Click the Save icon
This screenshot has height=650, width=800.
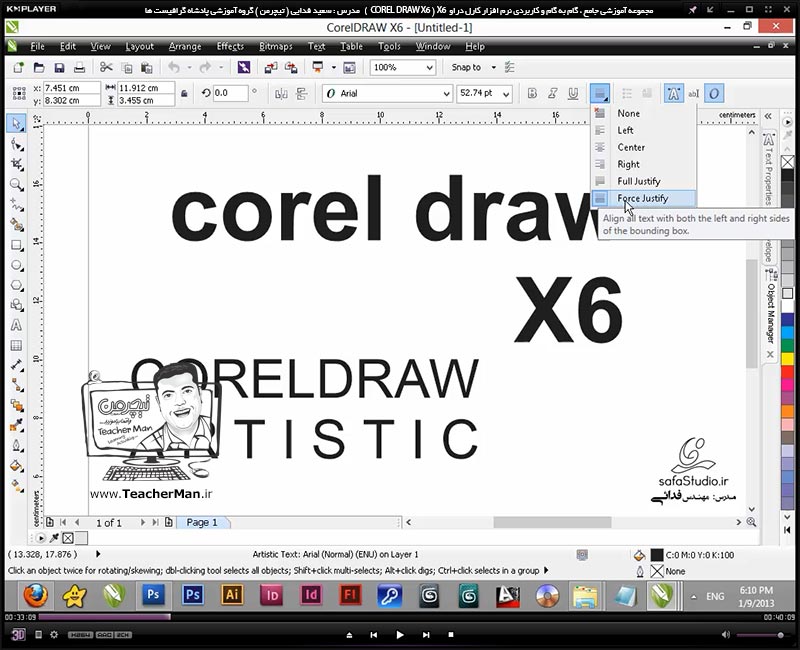(59, 67)
